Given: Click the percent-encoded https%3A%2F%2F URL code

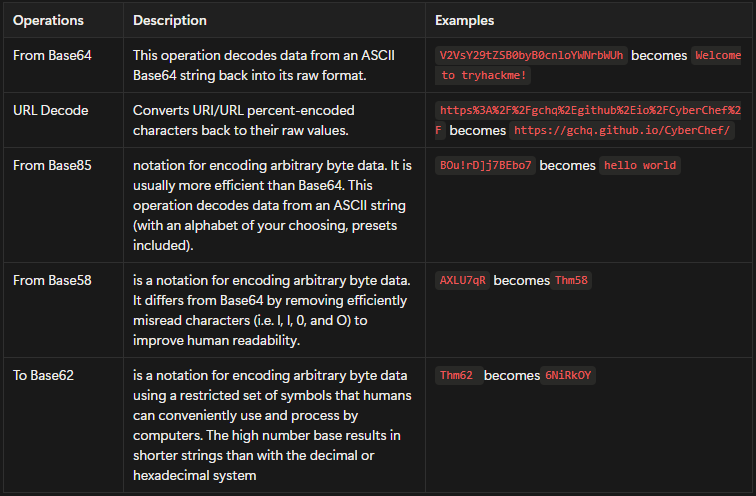Looking at the screenshot, I should point(588,110).
